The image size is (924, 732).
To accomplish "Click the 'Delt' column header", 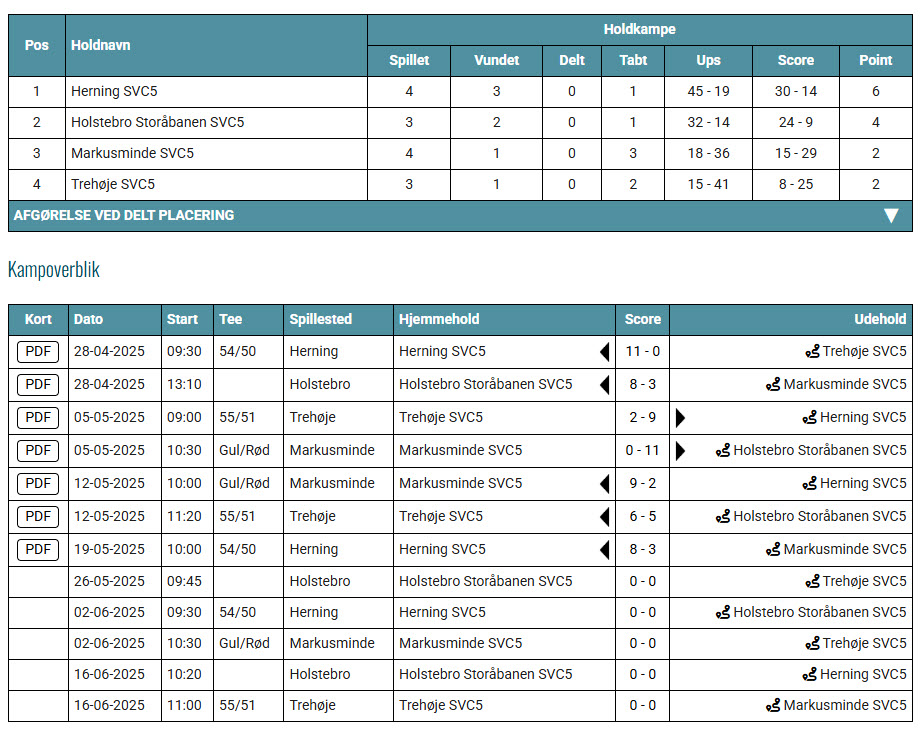I will coord(572,61).
